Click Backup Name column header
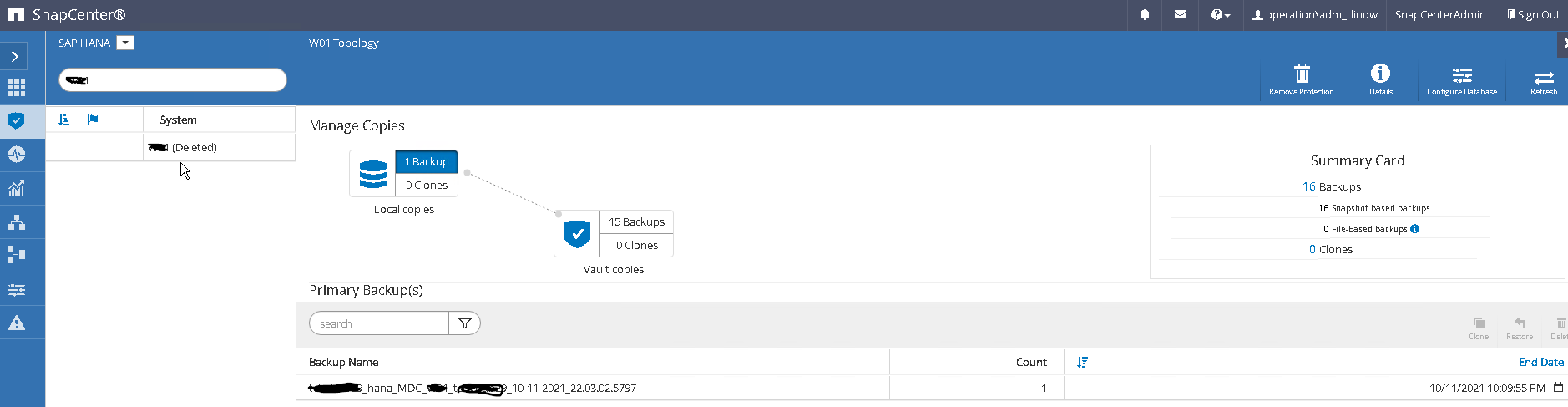This screenshot has height=407, width=1568. click(x=343, y=362)
